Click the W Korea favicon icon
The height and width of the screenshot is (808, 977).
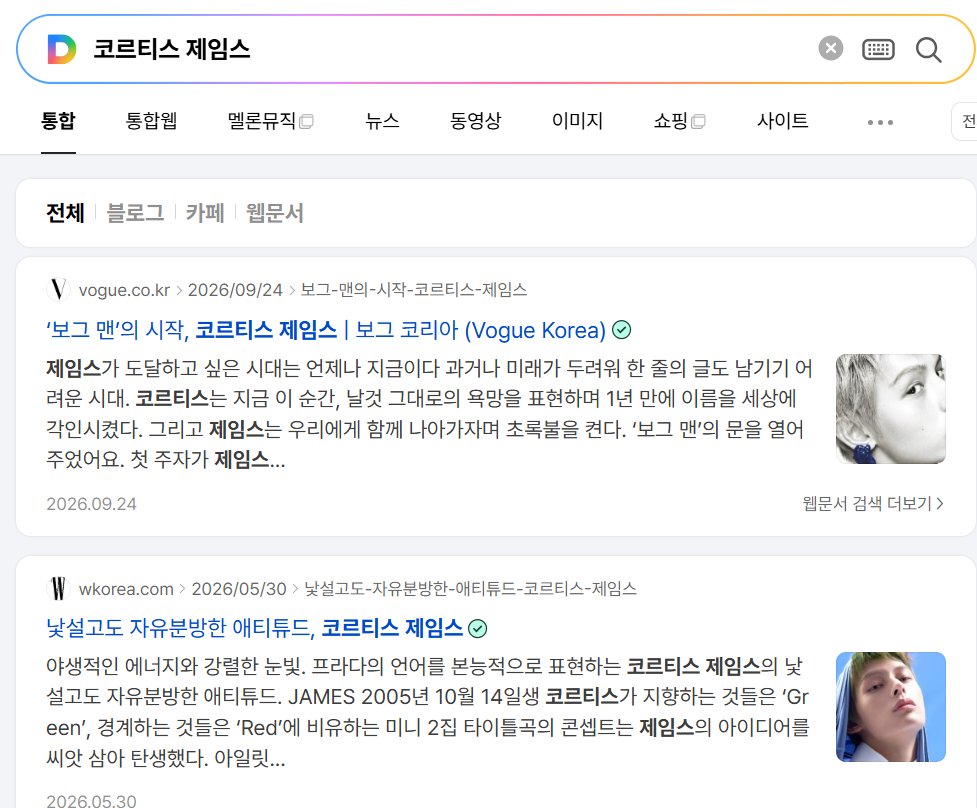(59, 588)
